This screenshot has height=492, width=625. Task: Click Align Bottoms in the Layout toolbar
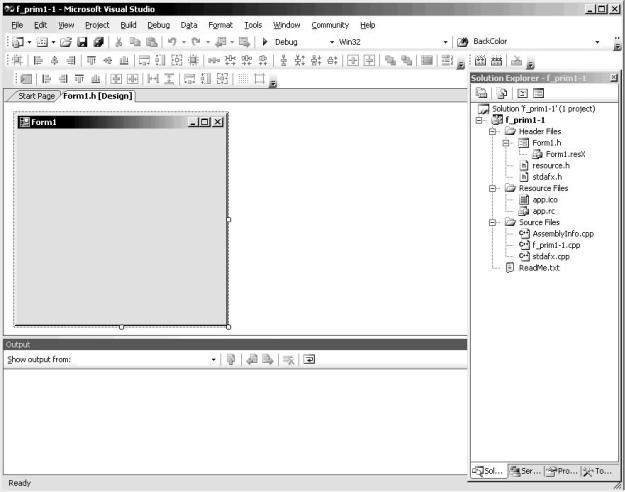[x=124, y=60]
